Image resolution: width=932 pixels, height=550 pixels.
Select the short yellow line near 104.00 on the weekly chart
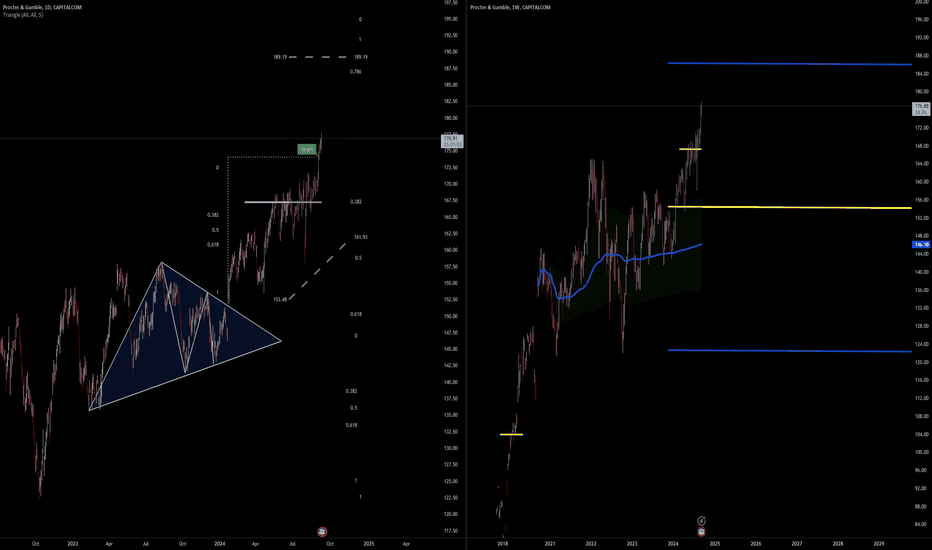pyautogui.click(x=511, y=434)
